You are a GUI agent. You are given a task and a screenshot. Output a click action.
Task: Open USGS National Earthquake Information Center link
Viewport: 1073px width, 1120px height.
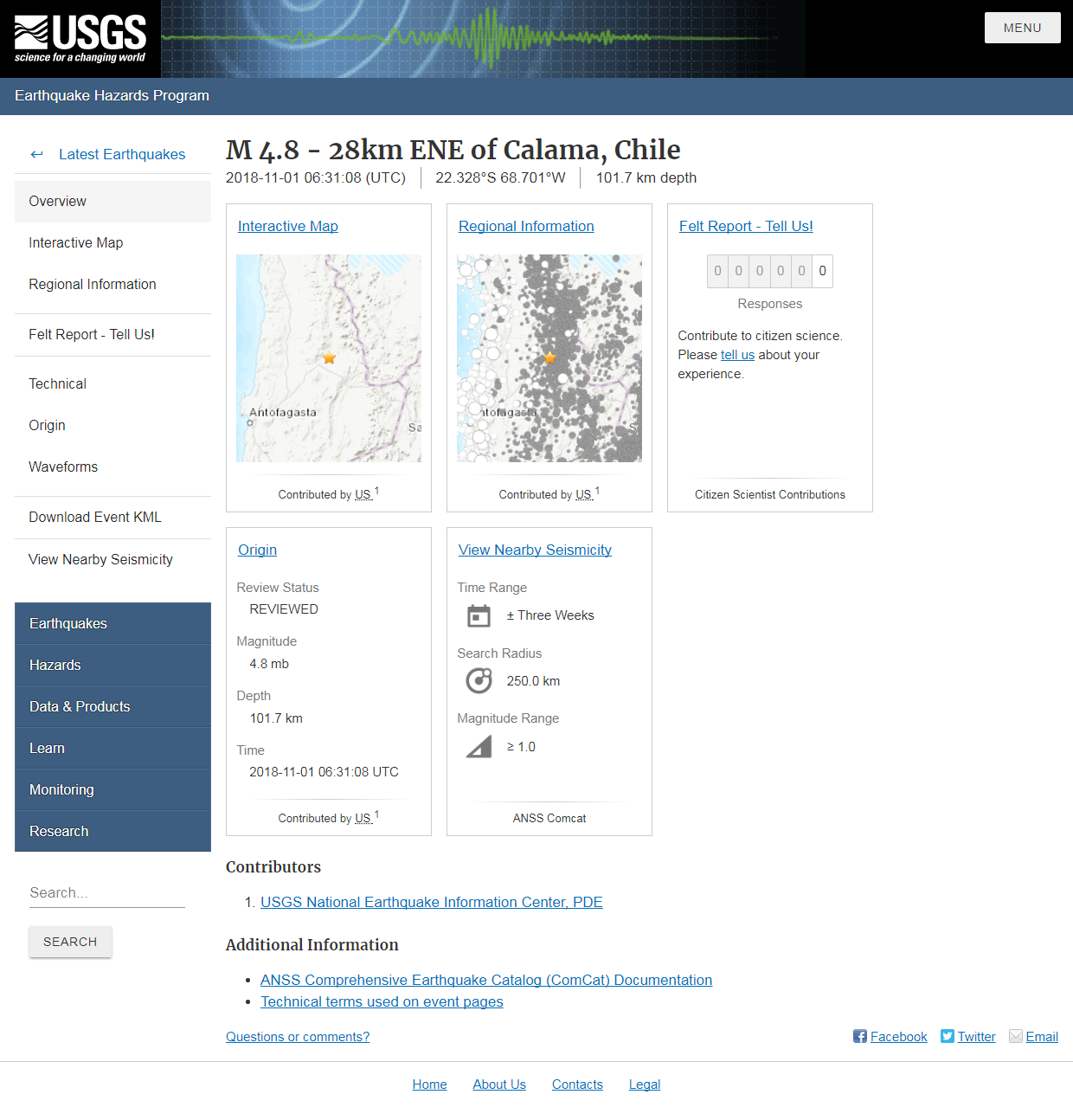tap(431, 902)
